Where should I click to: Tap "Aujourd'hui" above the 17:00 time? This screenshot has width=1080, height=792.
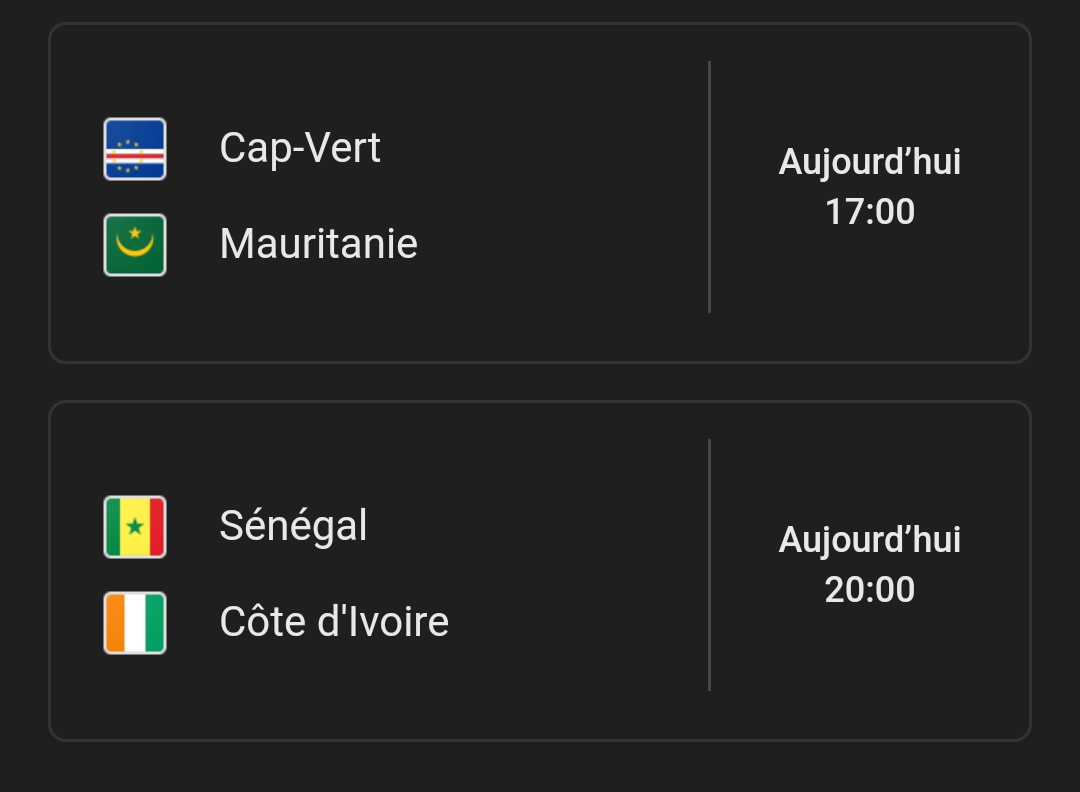869,162
